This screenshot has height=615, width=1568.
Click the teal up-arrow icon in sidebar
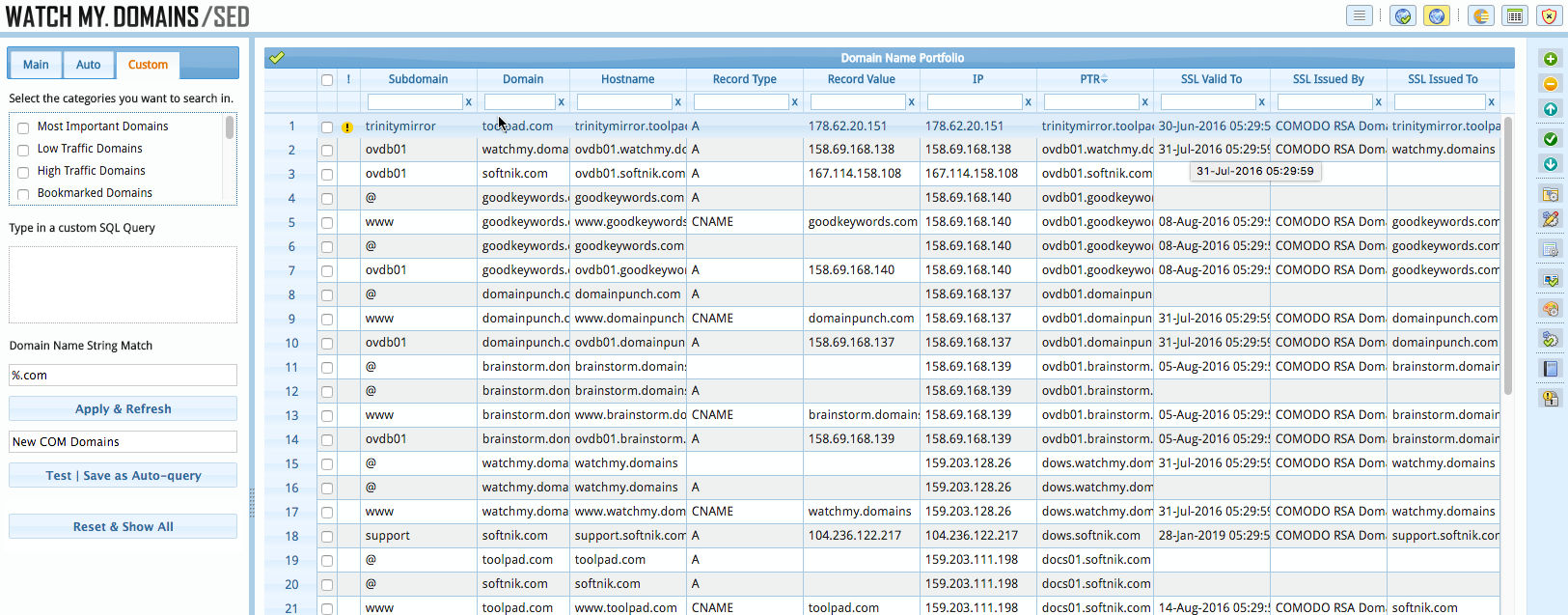pyautogui.click(x=1551, y=109)
